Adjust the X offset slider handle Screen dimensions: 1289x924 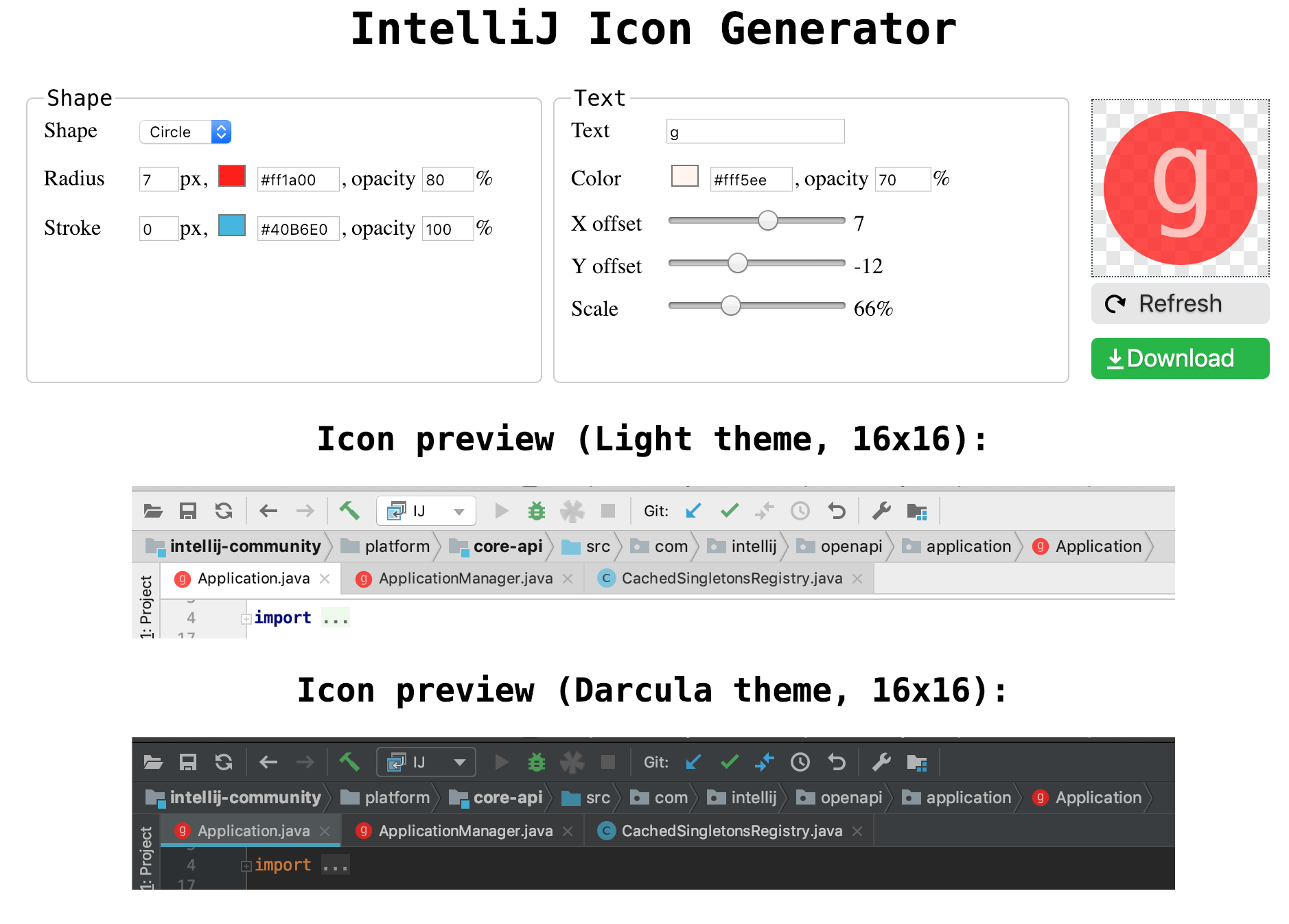pyautogui.click(x=768, y=220)
